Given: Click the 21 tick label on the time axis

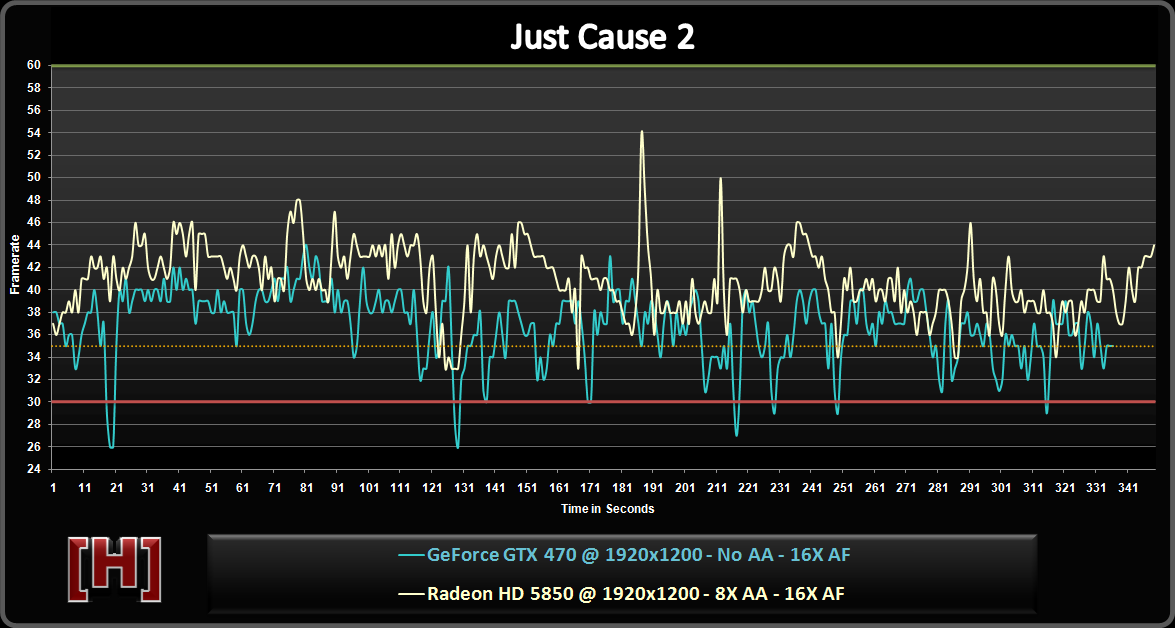Looking at the screenshot, I should click(116, 488).
